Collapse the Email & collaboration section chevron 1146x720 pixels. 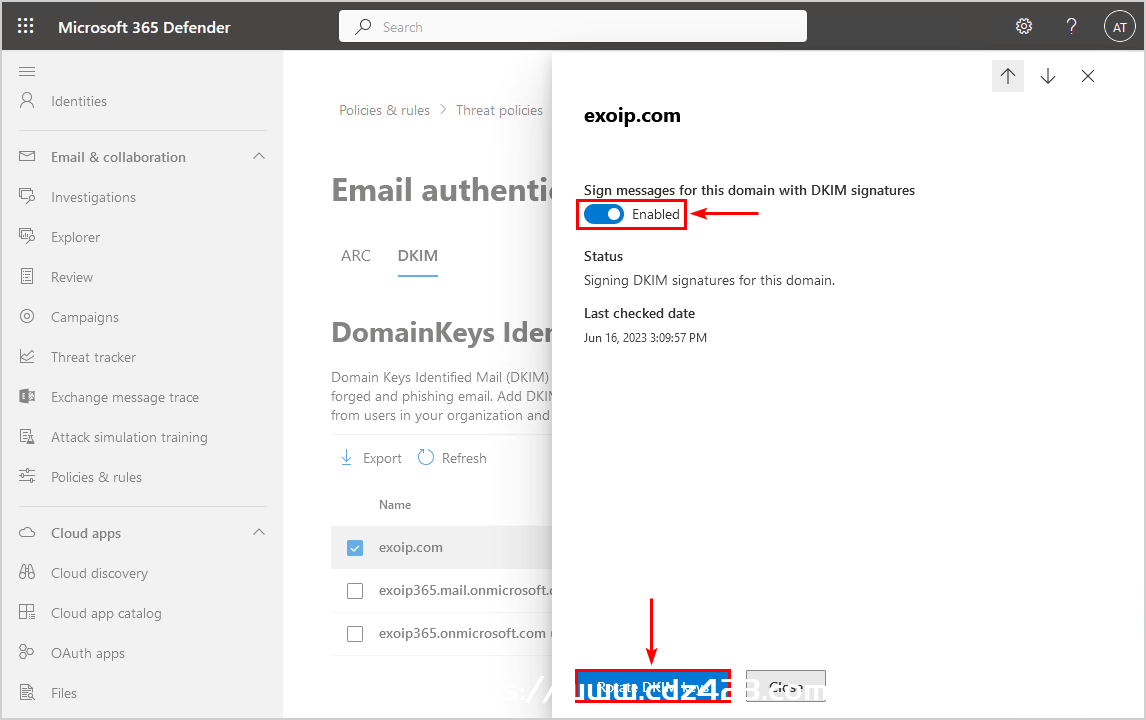tap(259, 156)
